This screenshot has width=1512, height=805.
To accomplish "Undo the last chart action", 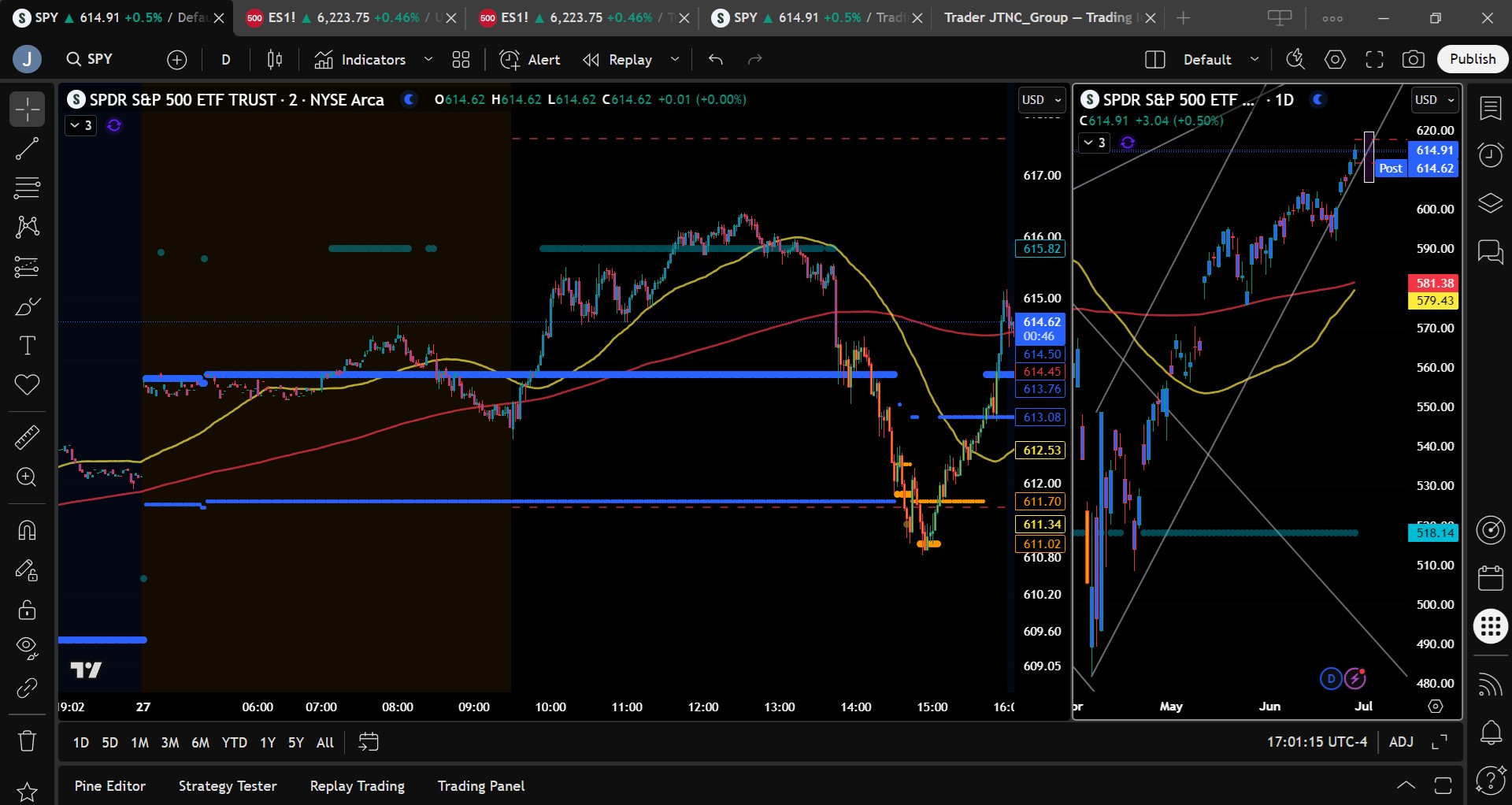I will click(x=716, y=59).
